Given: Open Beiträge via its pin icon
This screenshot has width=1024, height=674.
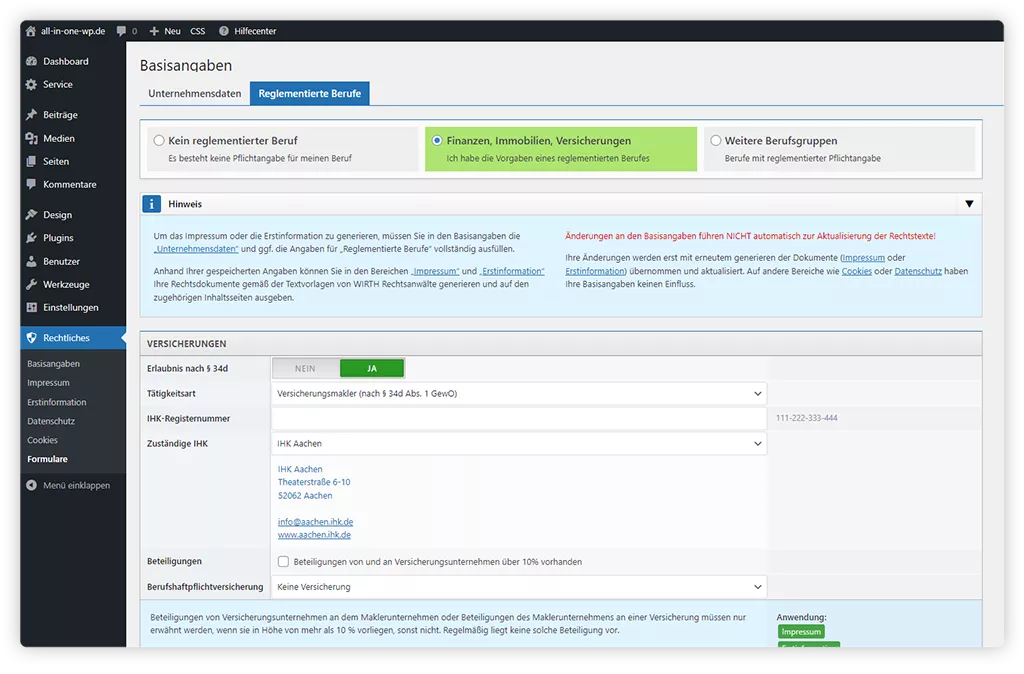Looking at the screenshot, I should [32, 115].
